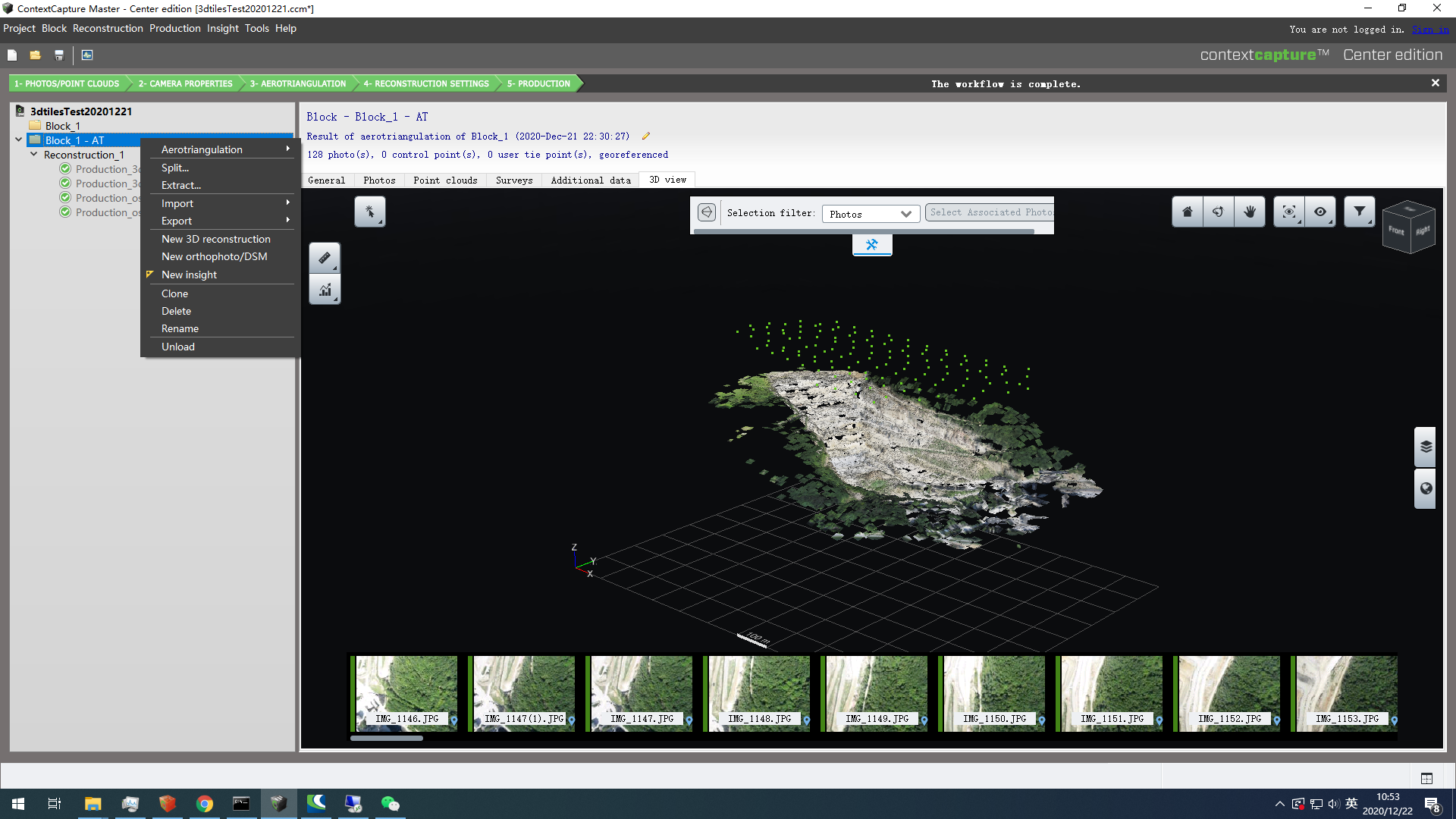Choose Split... from context menu

pos(220,168)
